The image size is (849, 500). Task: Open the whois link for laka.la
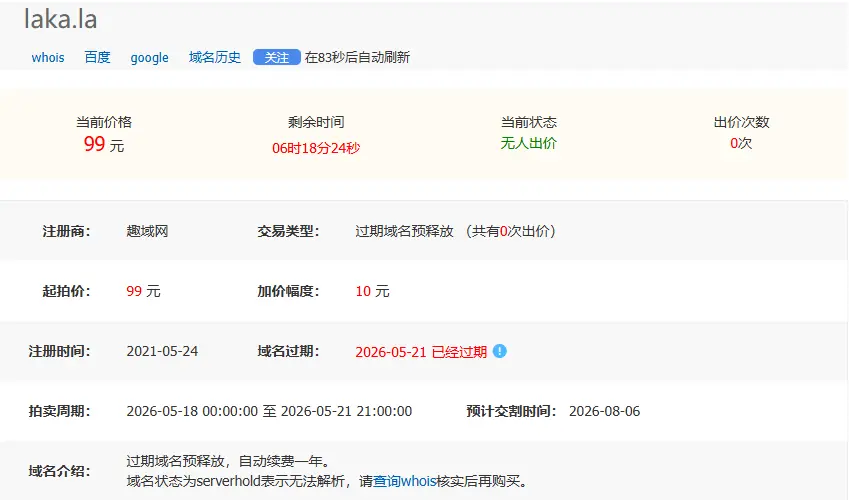tap(48, 57)
